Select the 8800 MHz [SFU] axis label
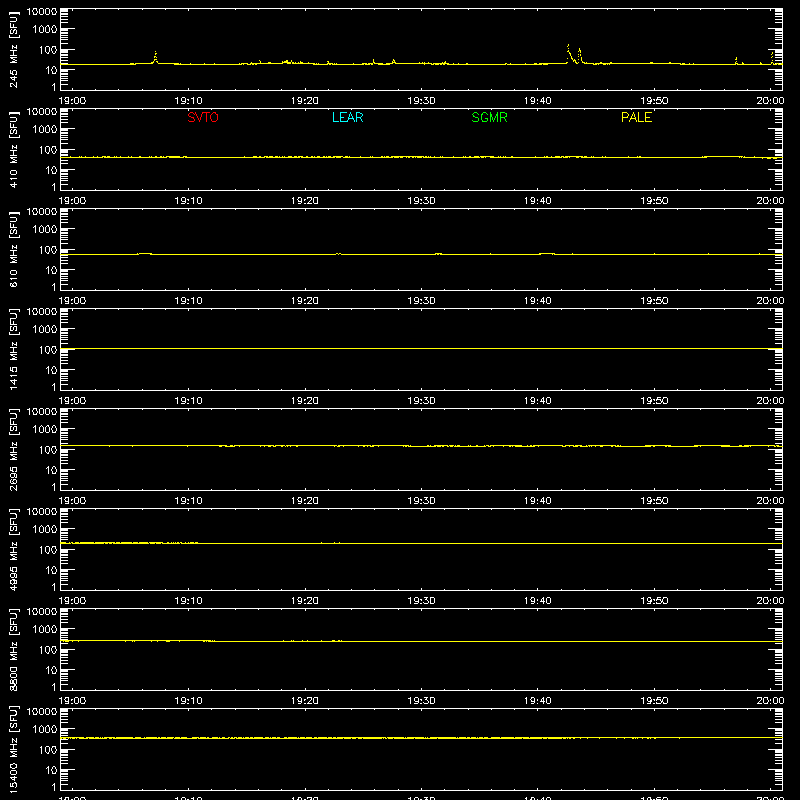800x800 pixels. 13,649
